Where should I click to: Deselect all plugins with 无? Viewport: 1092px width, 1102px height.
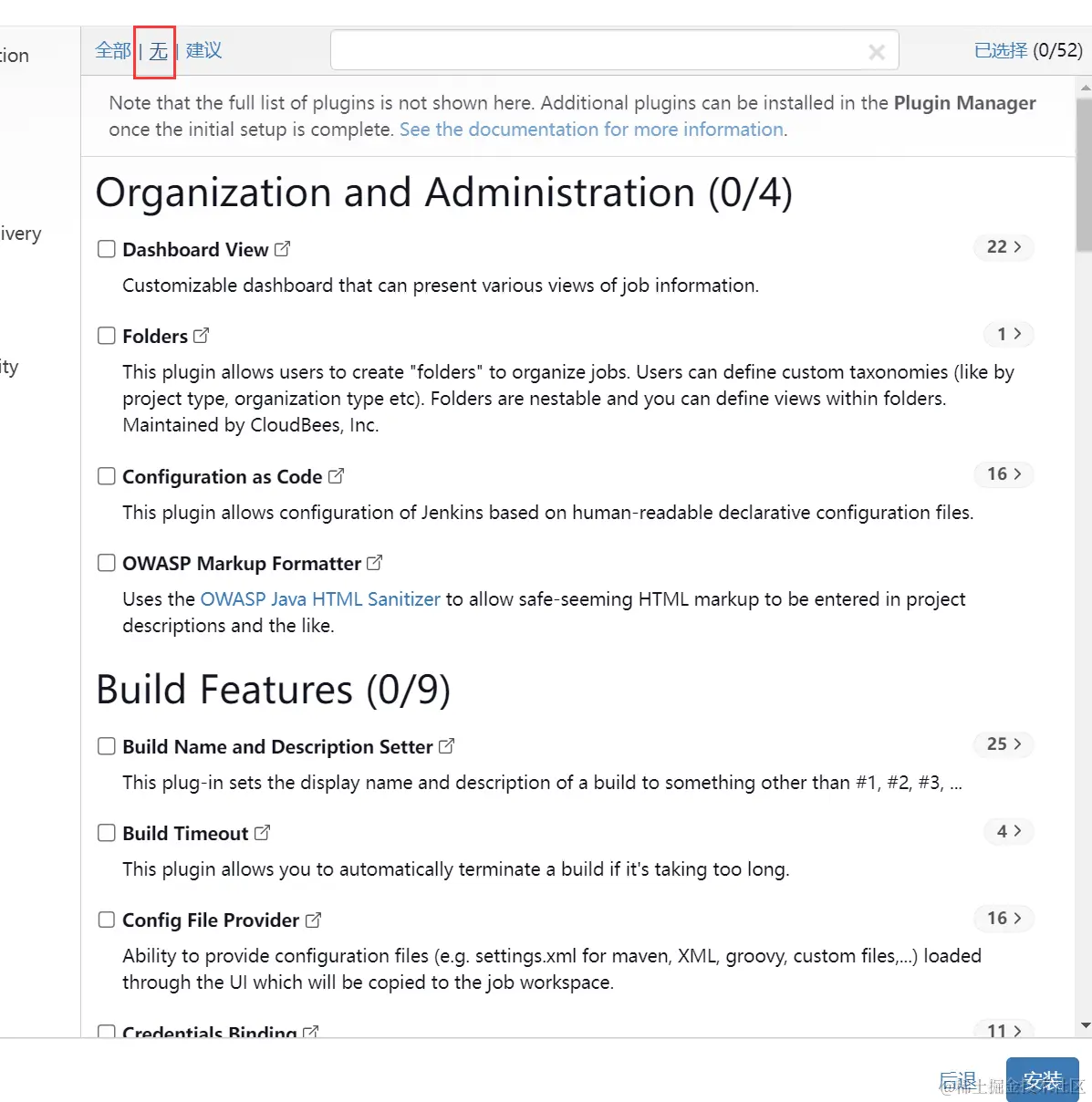(159, 50)
